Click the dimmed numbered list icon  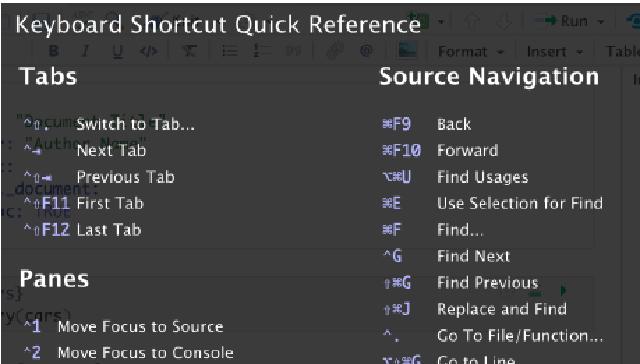(262, 51)
